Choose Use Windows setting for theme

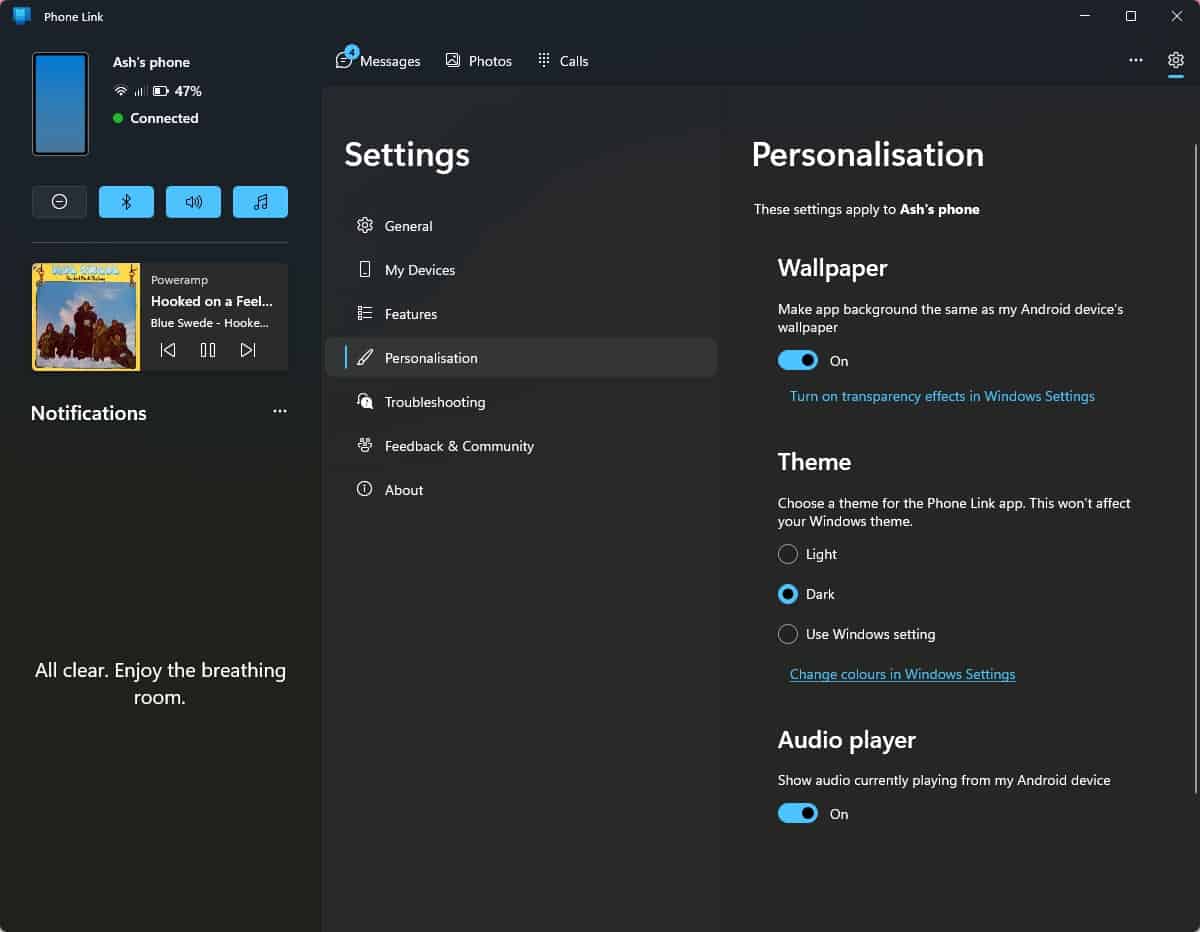[x=787, y=634]
